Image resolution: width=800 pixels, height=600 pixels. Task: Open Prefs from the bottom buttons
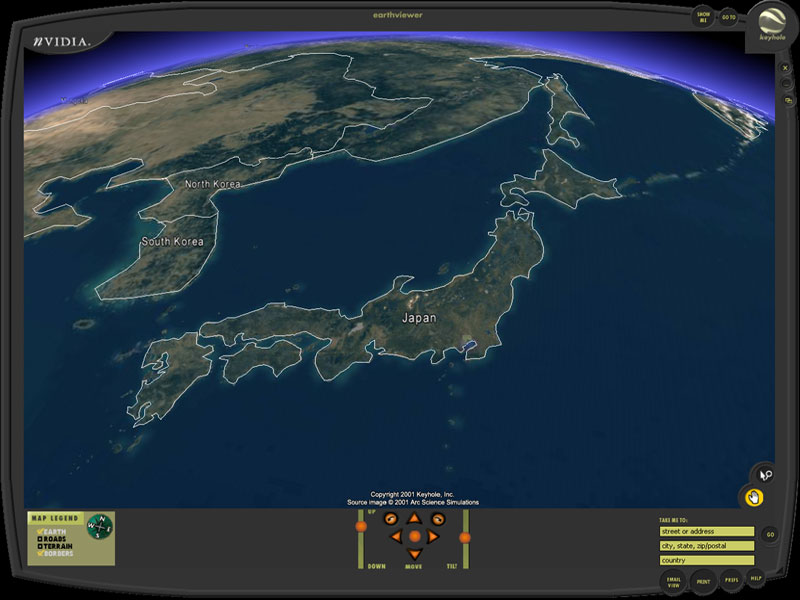[x=732, y=579]
